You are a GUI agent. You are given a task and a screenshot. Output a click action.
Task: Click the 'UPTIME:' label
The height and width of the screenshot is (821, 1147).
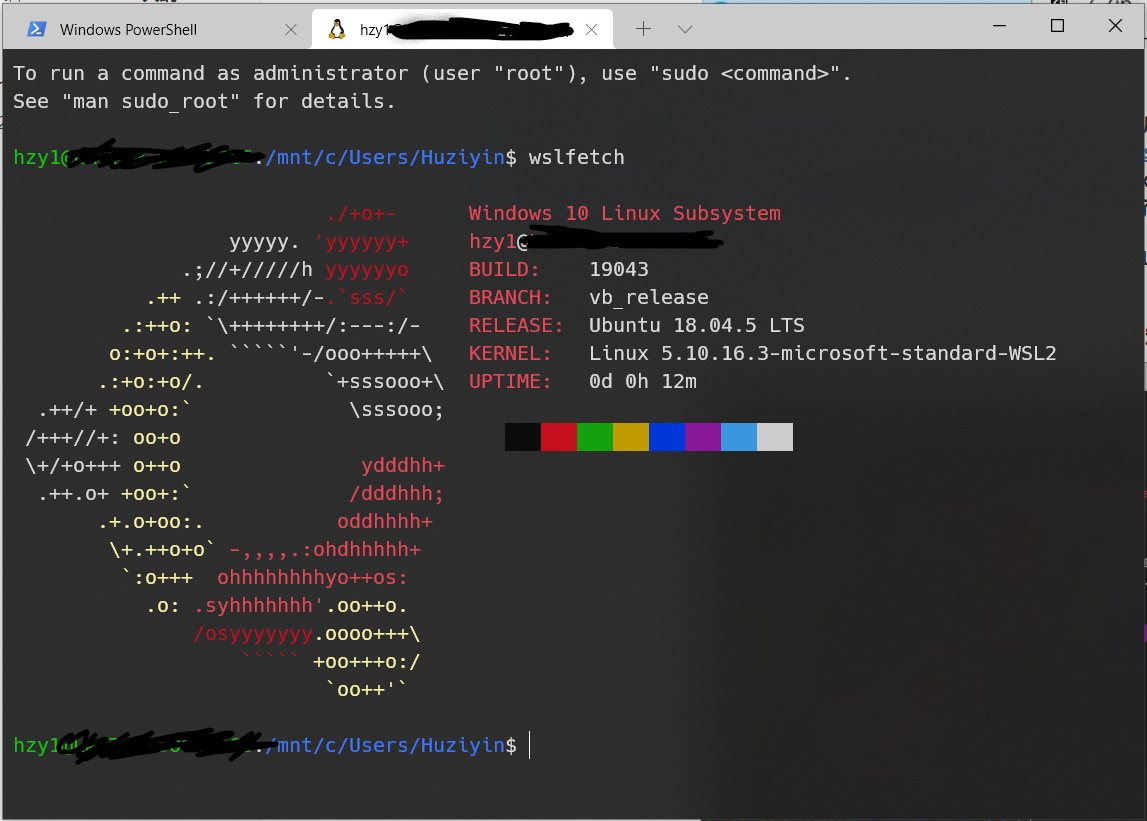pyautogui.click(x=510, y=381)
